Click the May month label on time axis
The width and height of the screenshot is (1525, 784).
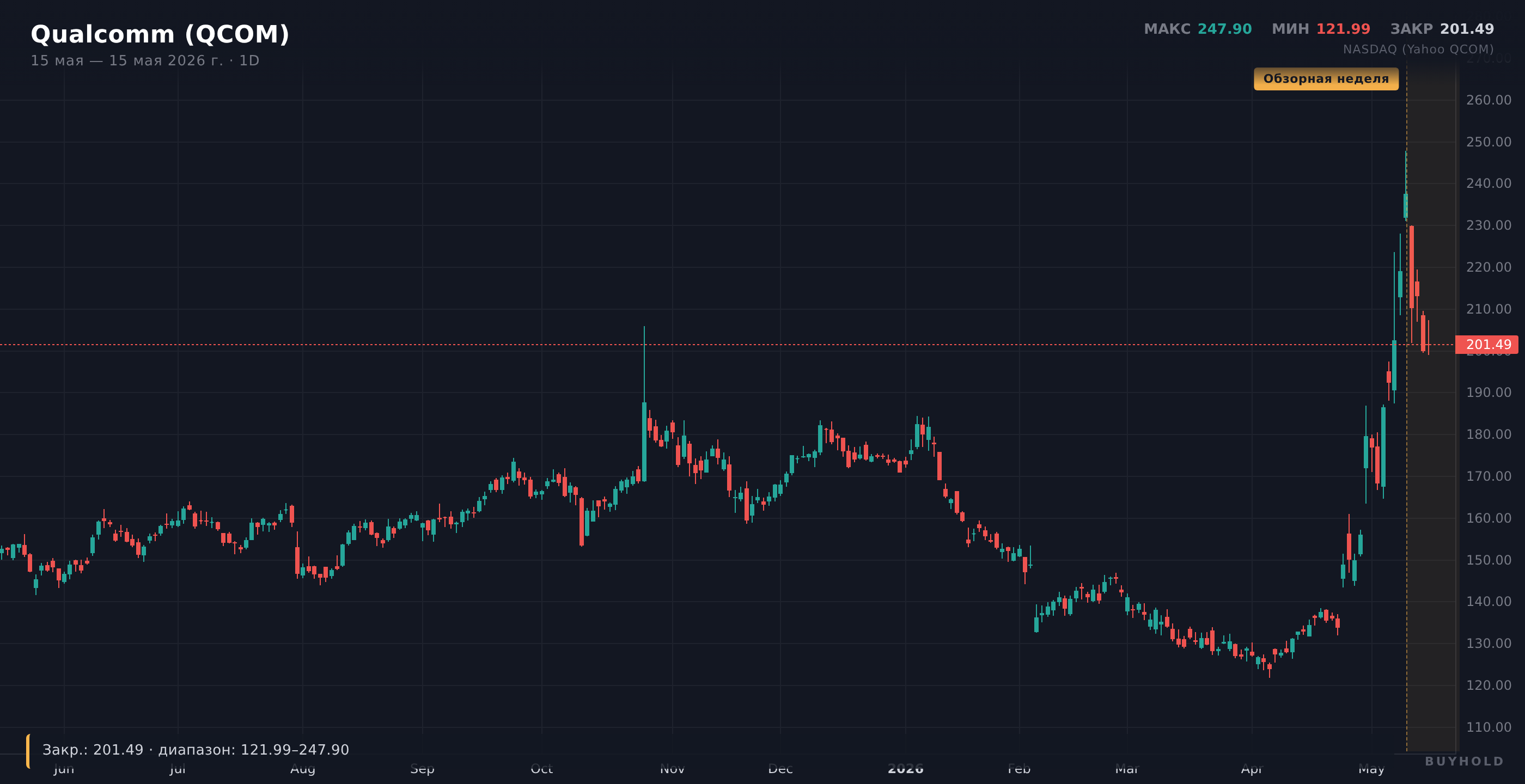pyautogui.click(x=1371, y=769)
